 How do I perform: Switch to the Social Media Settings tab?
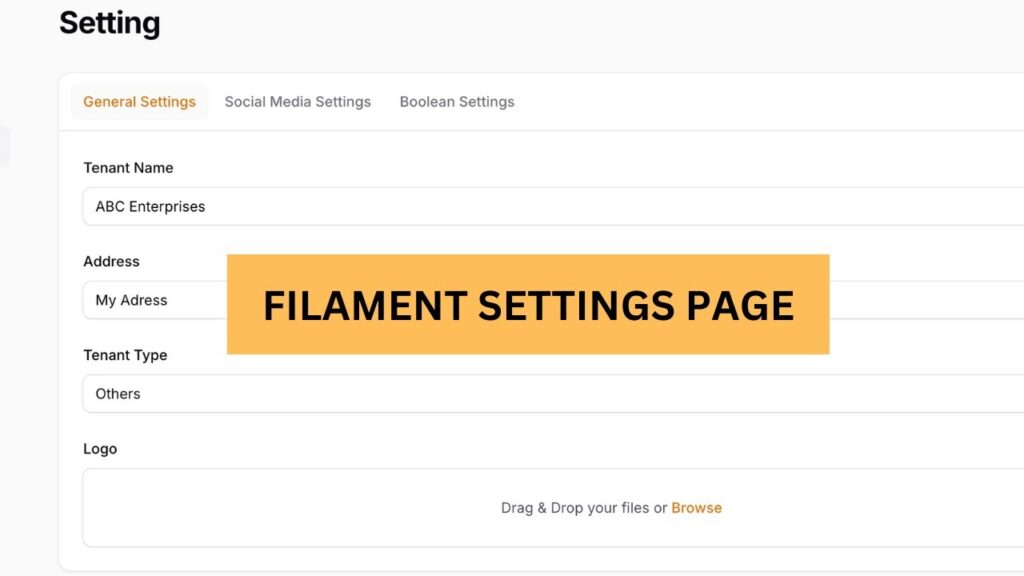(298, 101)
